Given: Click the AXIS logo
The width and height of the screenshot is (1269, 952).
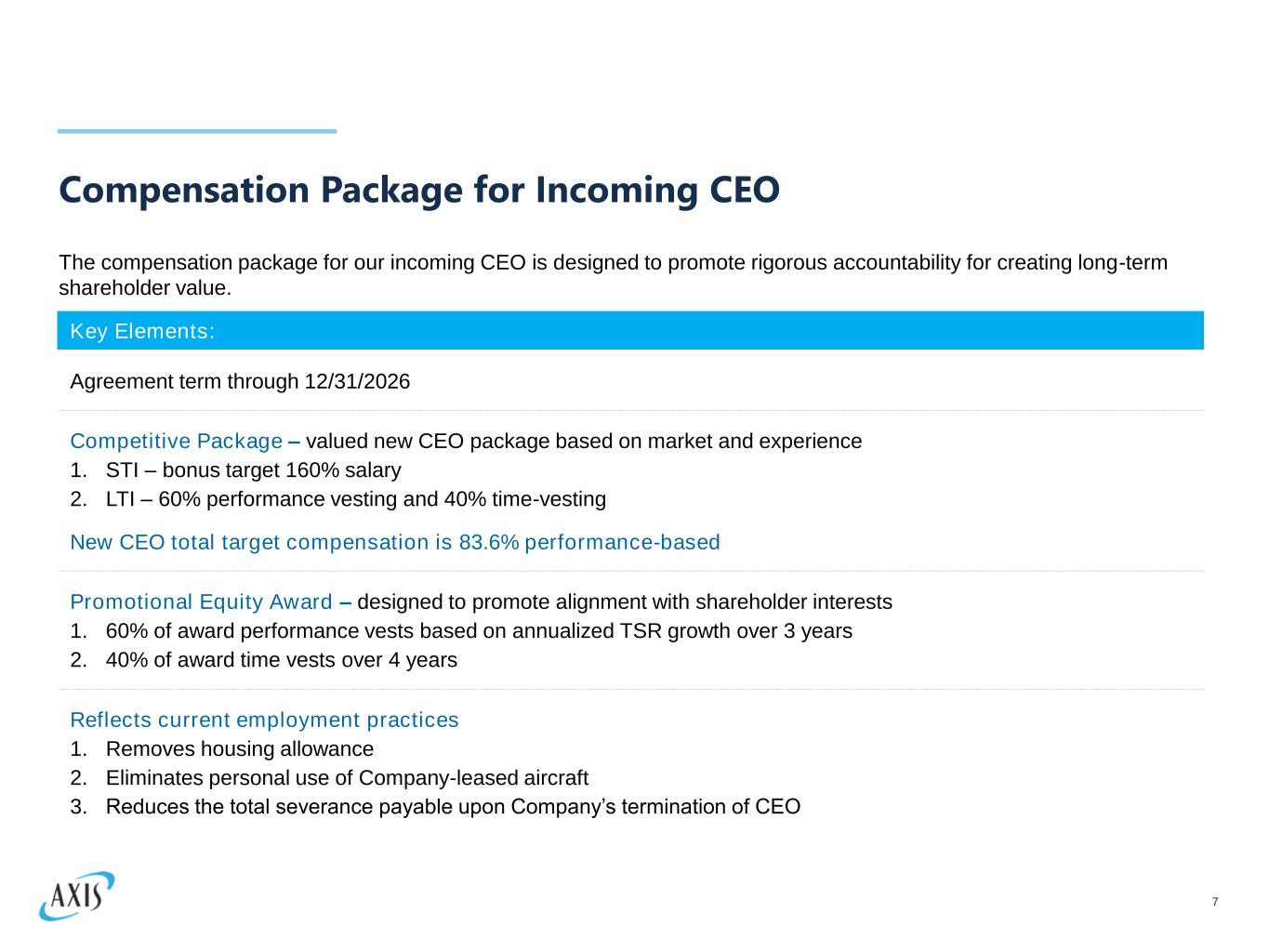Looking at the screenshot, I should pyautogui.click(x=77, y=895).
